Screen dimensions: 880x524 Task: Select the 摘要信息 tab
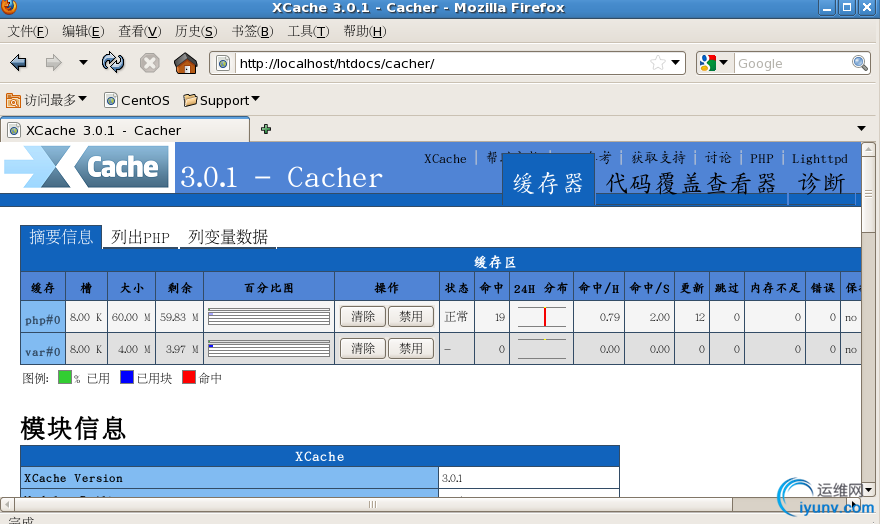pos(61,236)
